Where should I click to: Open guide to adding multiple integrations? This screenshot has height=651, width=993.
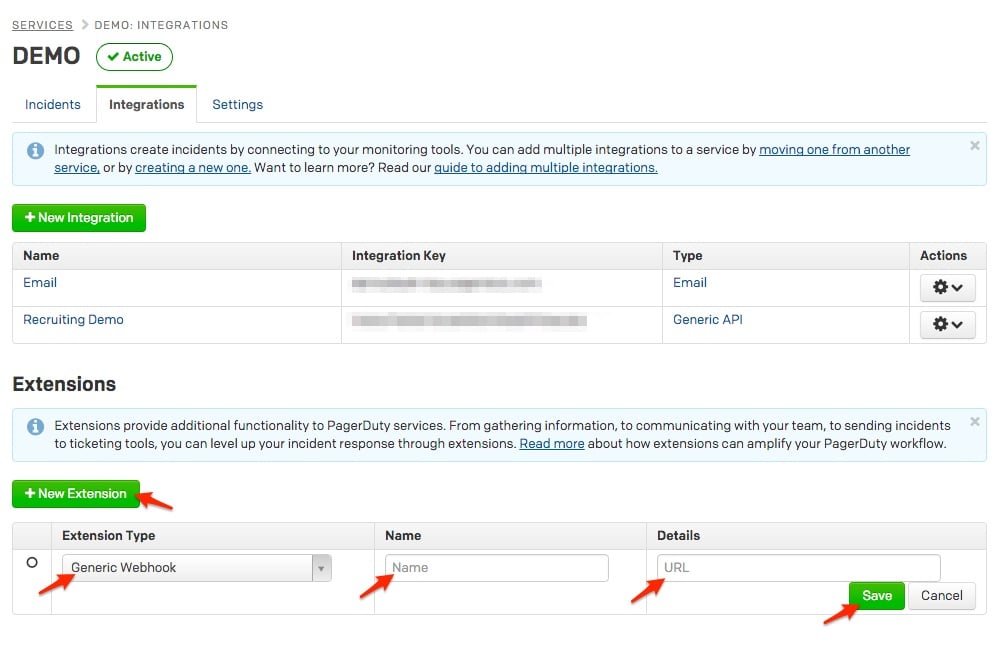point(545,168)
